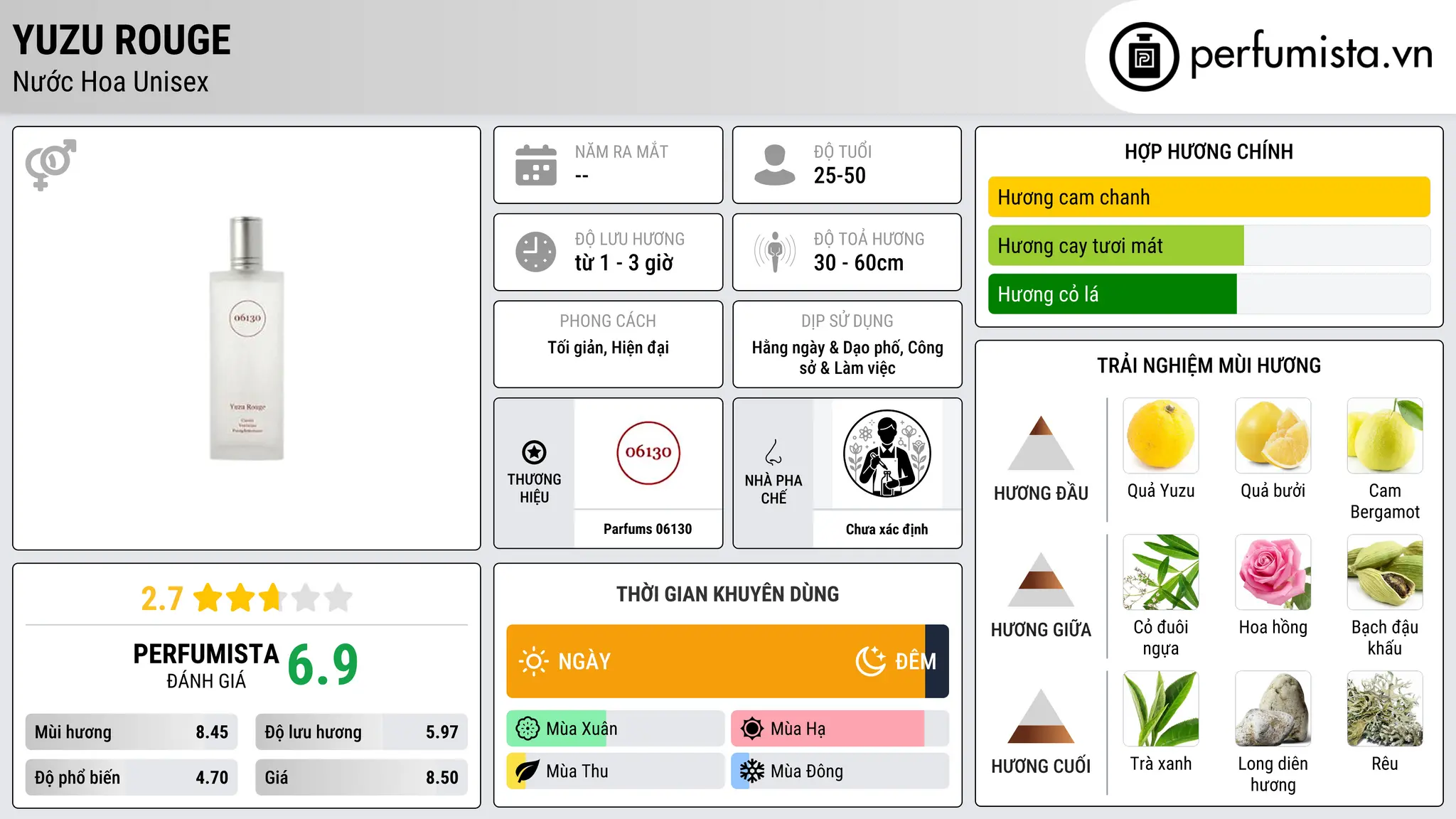Click the Giá 8.50 score cell
This screenshot has width=1456, height=819.
(x=361, y=778)
